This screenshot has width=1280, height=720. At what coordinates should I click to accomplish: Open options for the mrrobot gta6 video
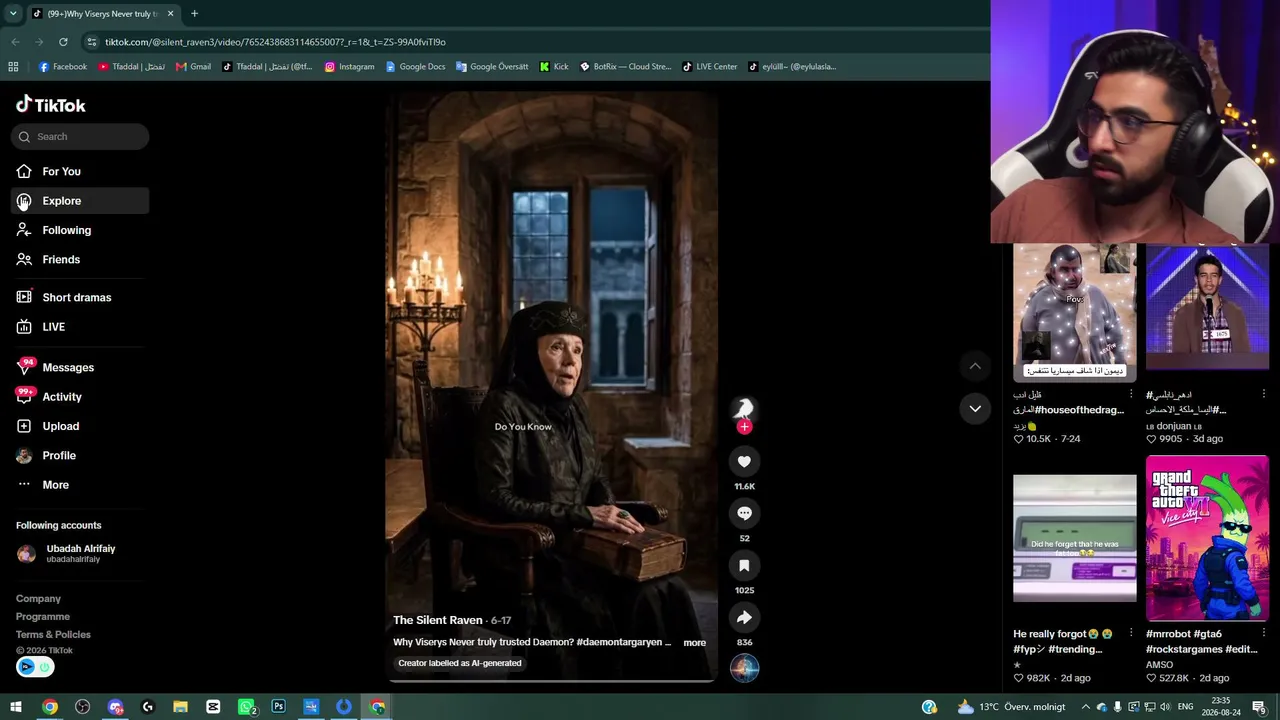click(1264, 633)
